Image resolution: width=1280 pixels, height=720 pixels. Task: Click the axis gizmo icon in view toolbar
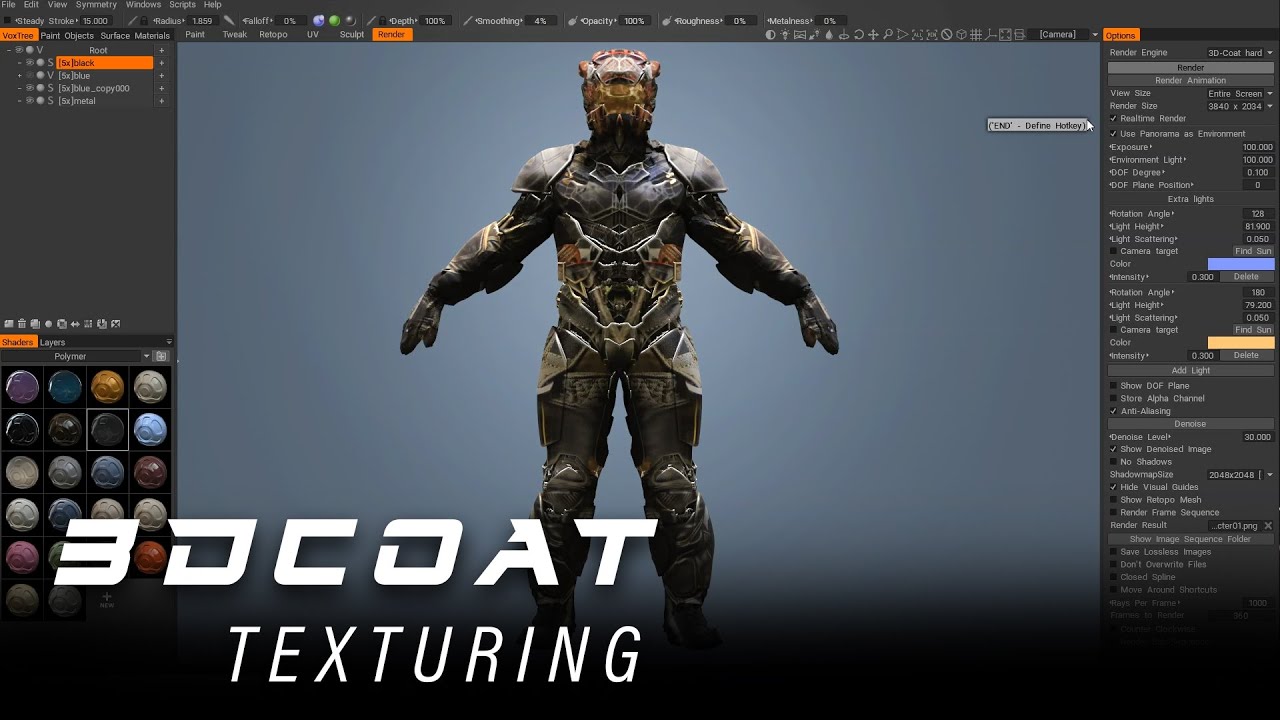990,34
